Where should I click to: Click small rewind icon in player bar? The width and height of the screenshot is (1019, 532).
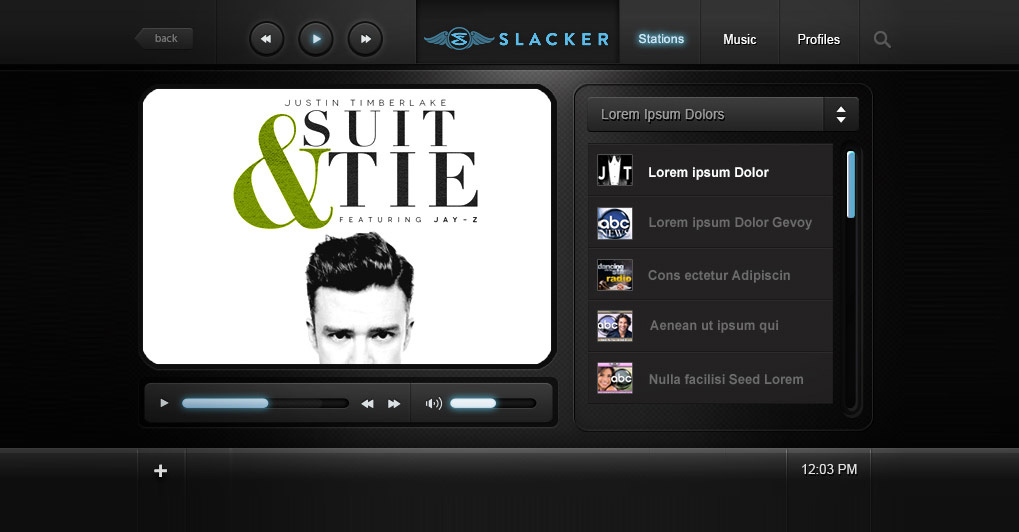[367, 404]
